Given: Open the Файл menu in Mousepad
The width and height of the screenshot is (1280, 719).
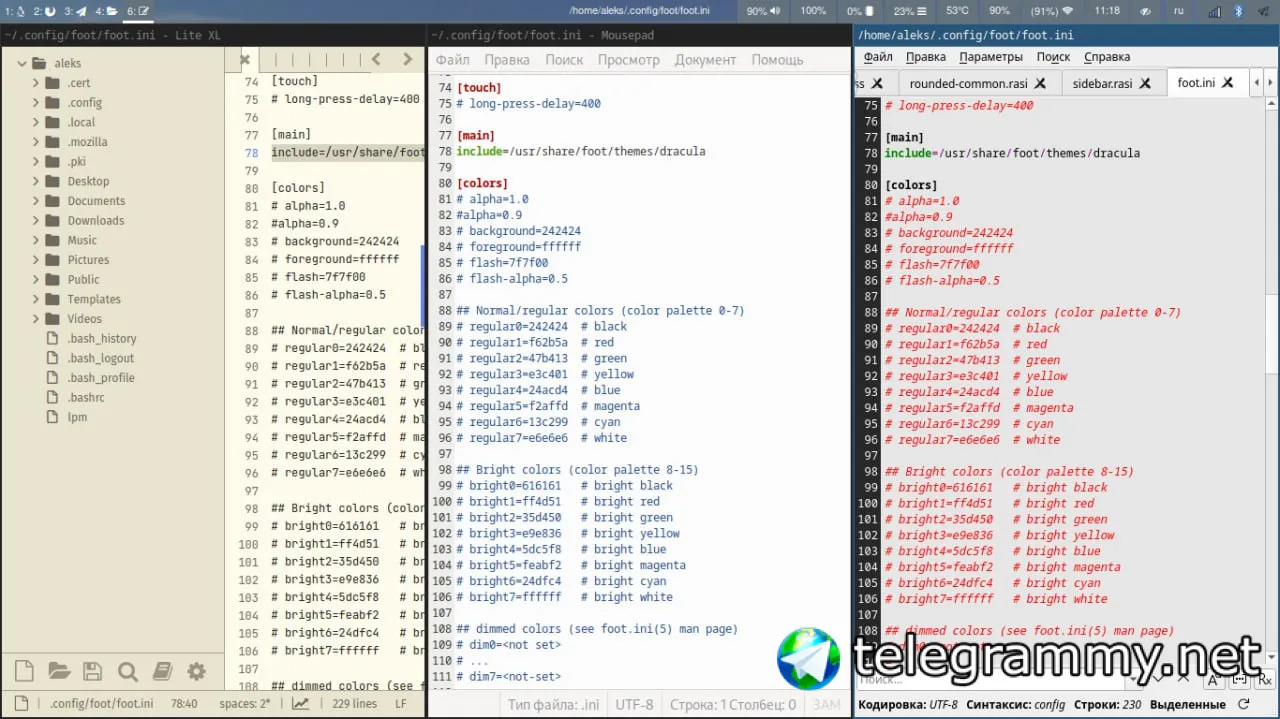Looking at the screenshot, I should pos(452,59).
